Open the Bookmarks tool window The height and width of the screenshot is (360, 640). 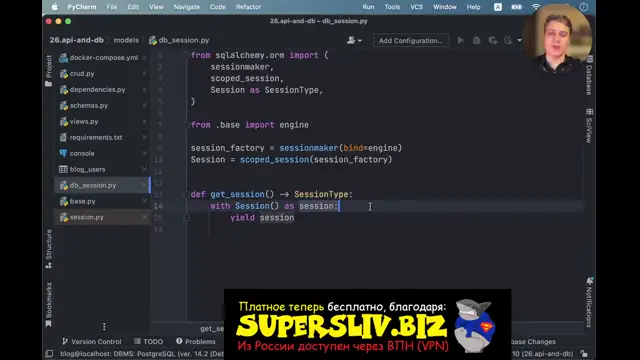tap(49, 304)
